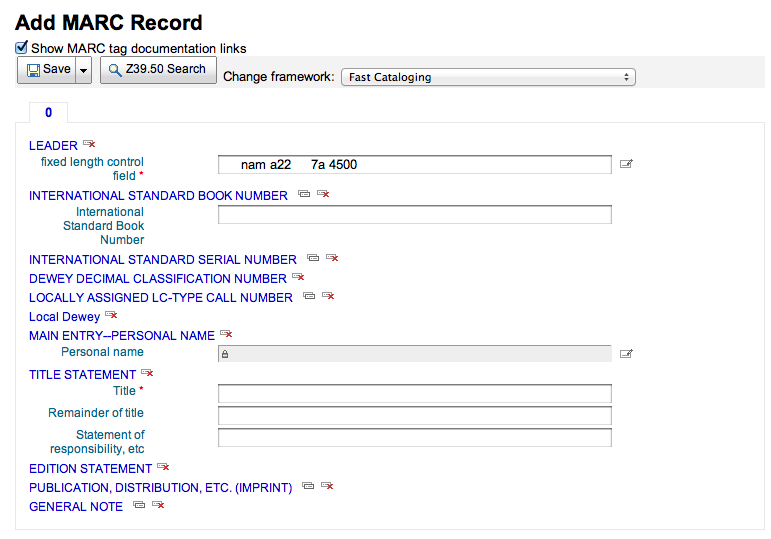Image resolution: width=771 pixels, height=539 pixels.
Task: Open the Change framework dropdown
Action: tap(488, 77)
